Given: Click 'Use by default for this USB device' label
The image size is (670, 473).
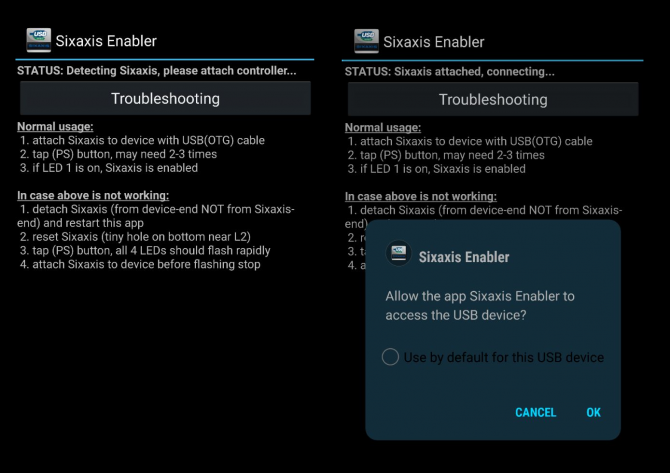Looking at the screenshot, I should 504,357.
